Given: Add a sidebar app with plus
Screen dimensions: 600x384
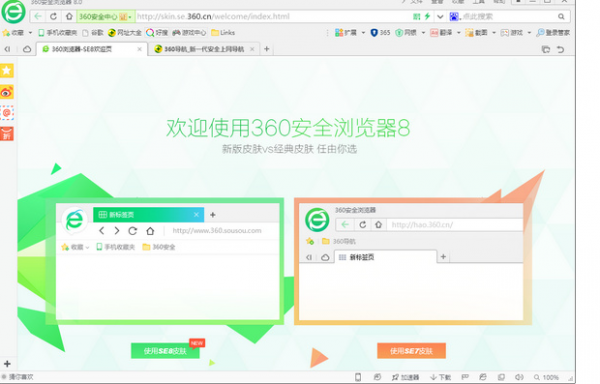Looking at the screenshot, I should point(7,364).
